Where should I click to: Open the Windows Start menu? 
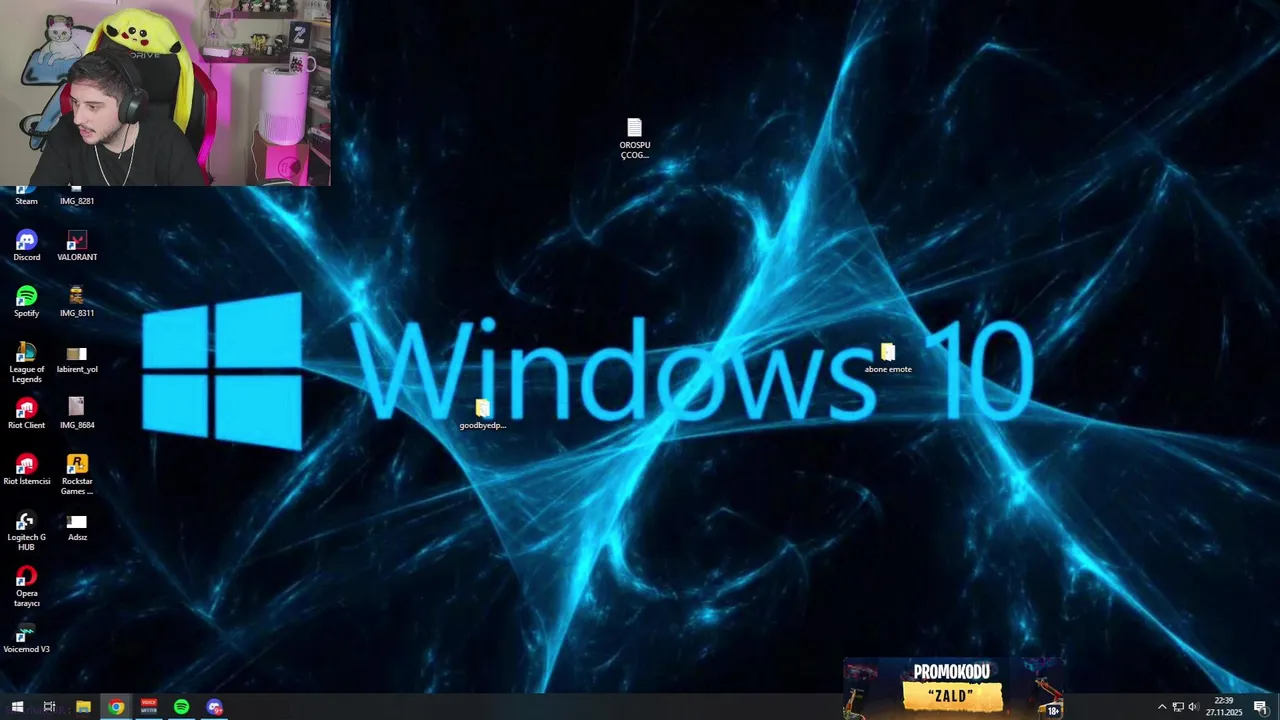pos(17,707)
